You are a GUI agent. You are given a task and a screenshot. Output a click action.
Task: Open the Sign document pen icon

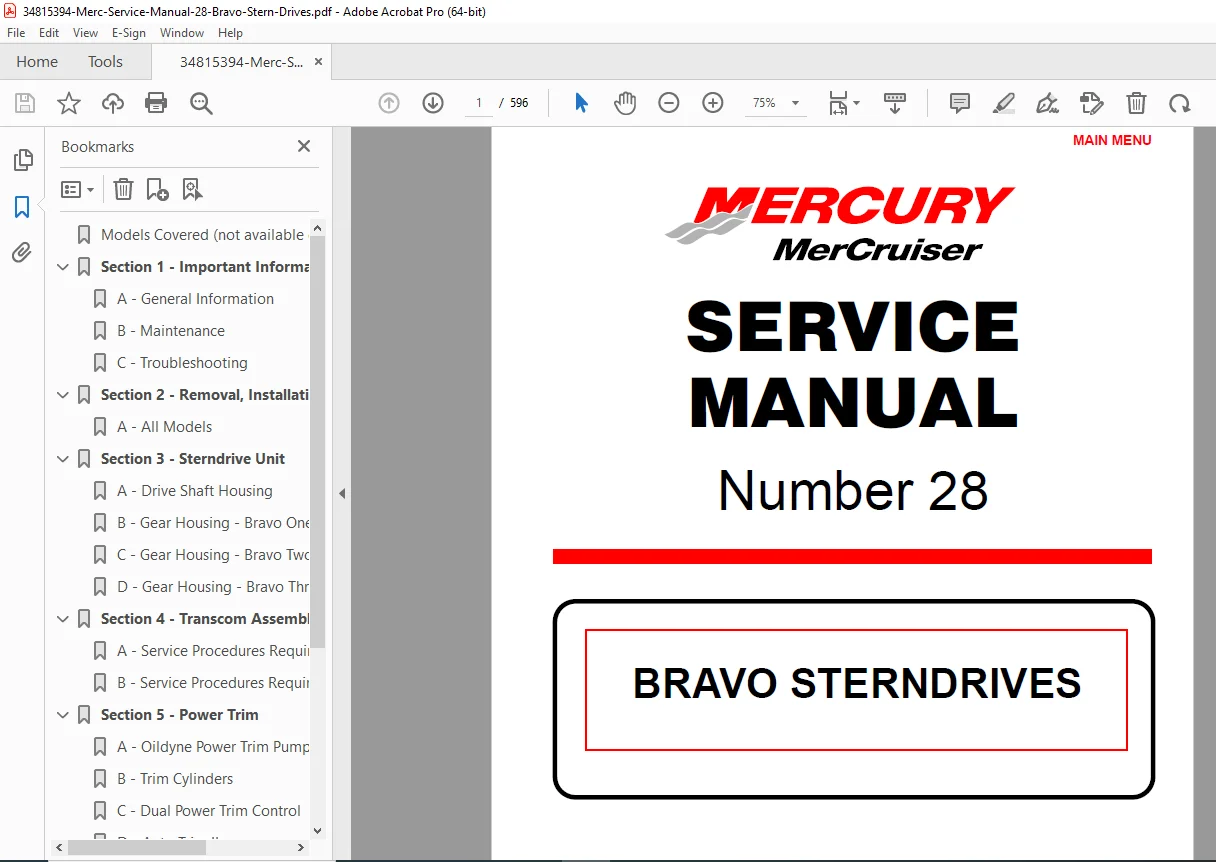tap(1047, 103)
